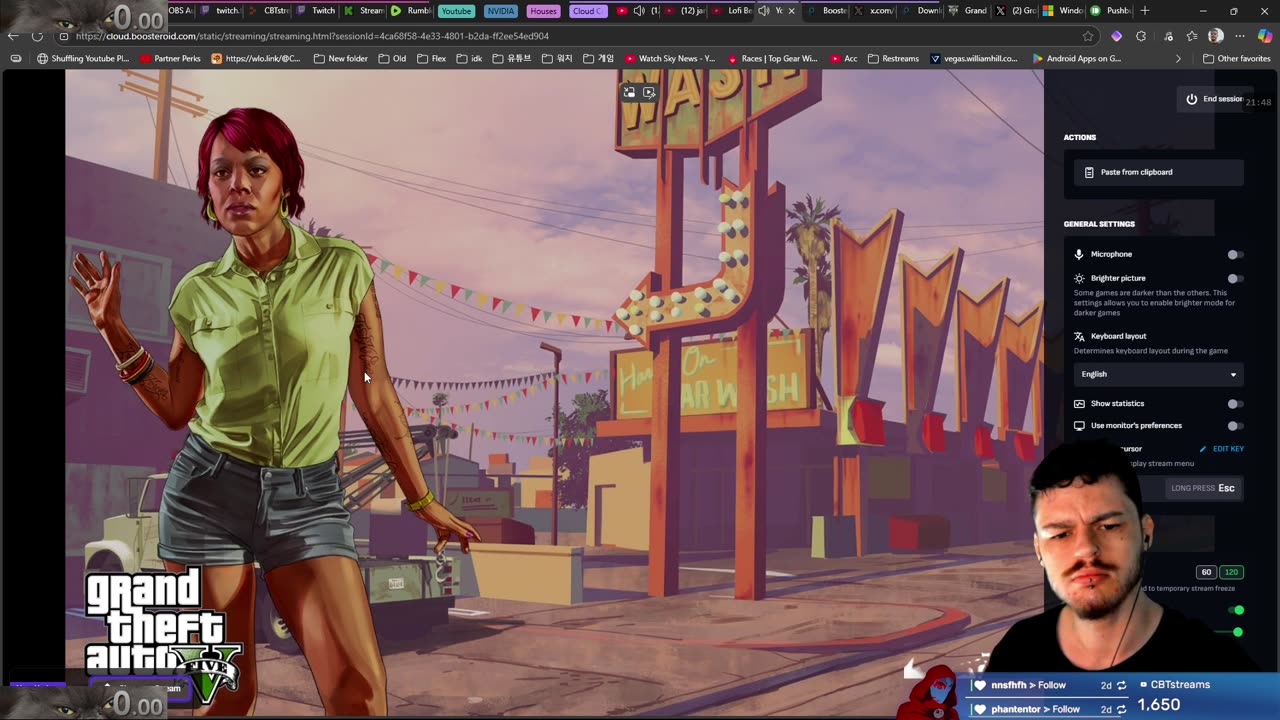Open a new browser tab with plus icon
This screenshot has height=720, width=1280.
coord(1145,11)
